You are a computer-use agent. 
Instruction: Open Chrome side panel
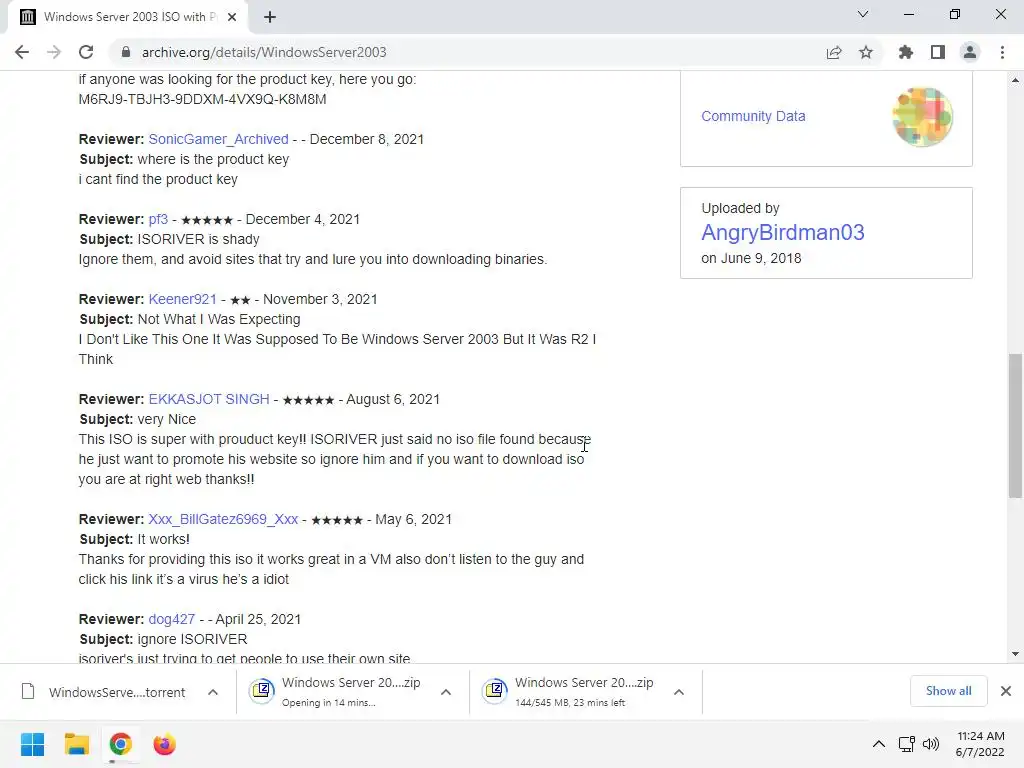pos(938,52)
